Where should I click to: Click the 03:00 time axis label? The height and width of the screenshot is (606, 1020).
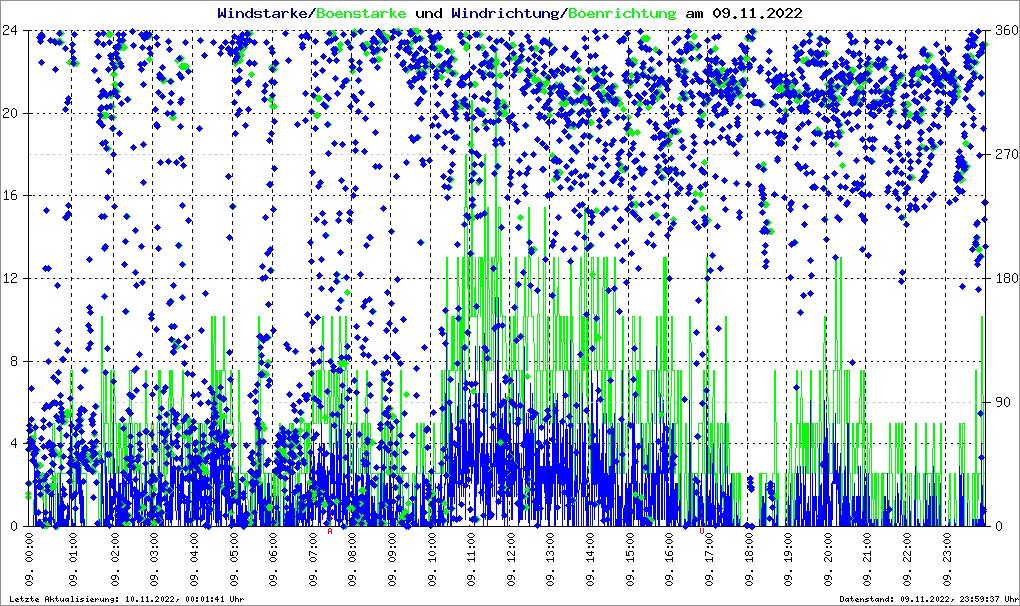coord(155,560)
